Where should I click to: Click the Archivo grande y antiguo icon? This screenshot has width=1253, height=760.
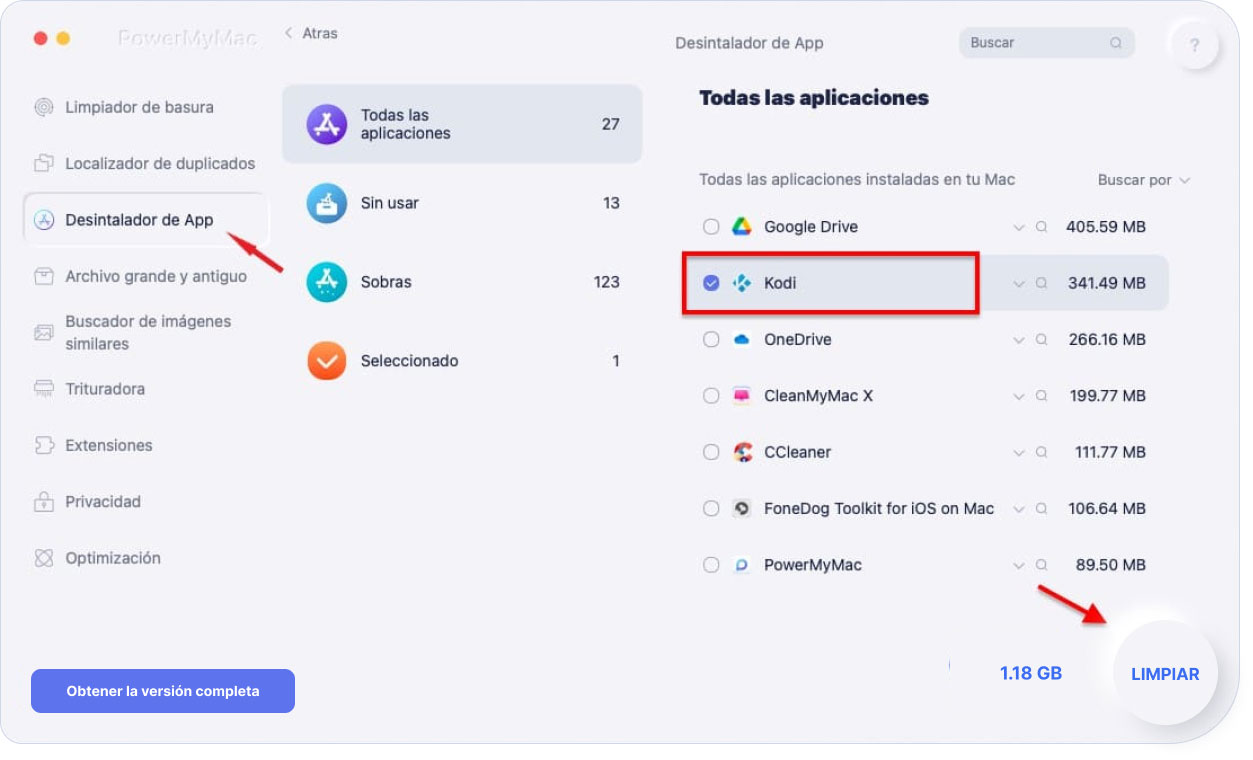pos(43,277)
